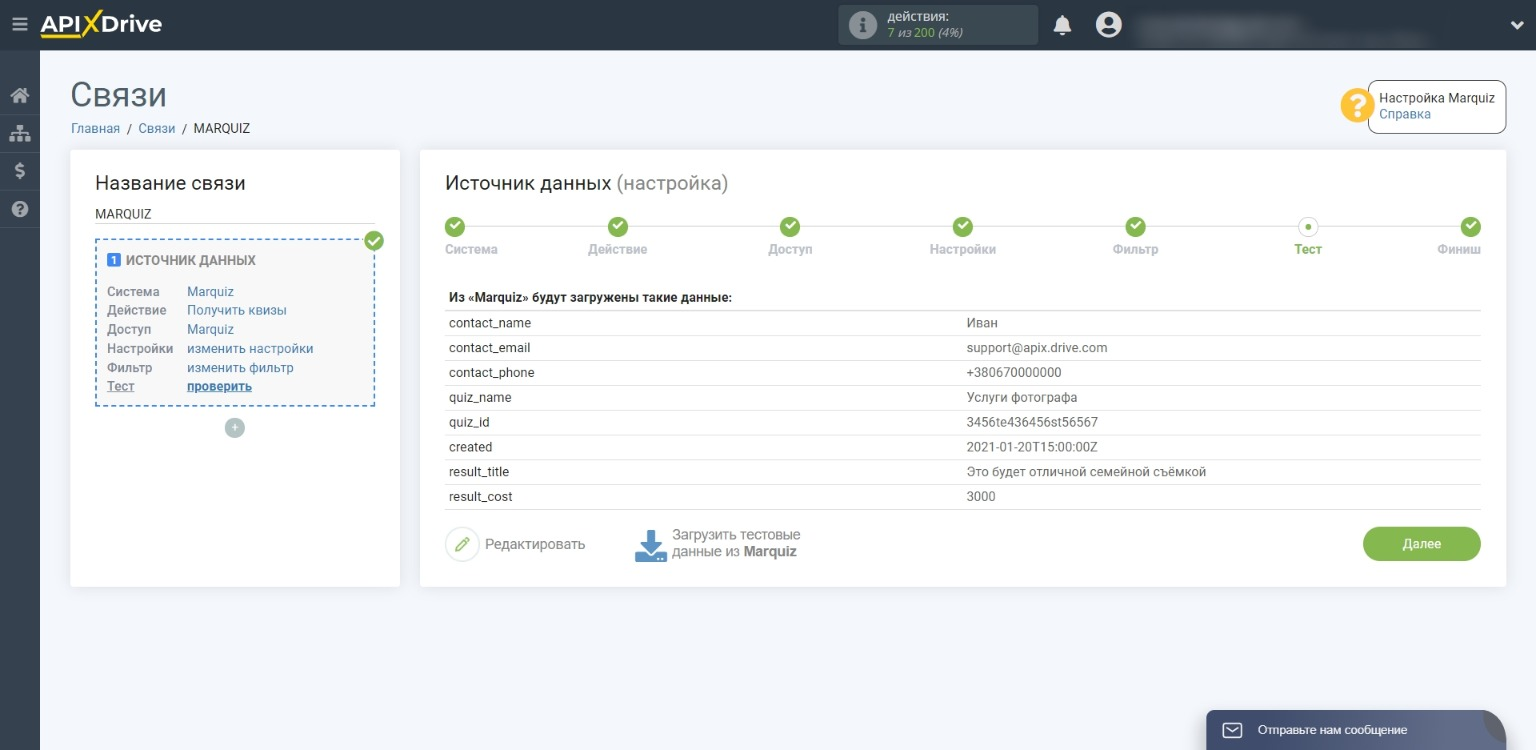Open connections sitemap icon in sidebar
This screenshot has height=750, width=1536.
19,133
